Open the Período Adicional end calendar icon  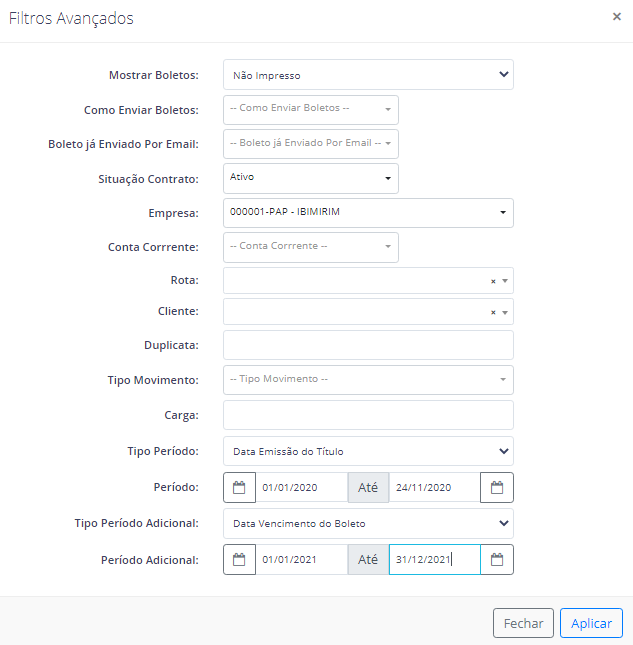point(497,559)
